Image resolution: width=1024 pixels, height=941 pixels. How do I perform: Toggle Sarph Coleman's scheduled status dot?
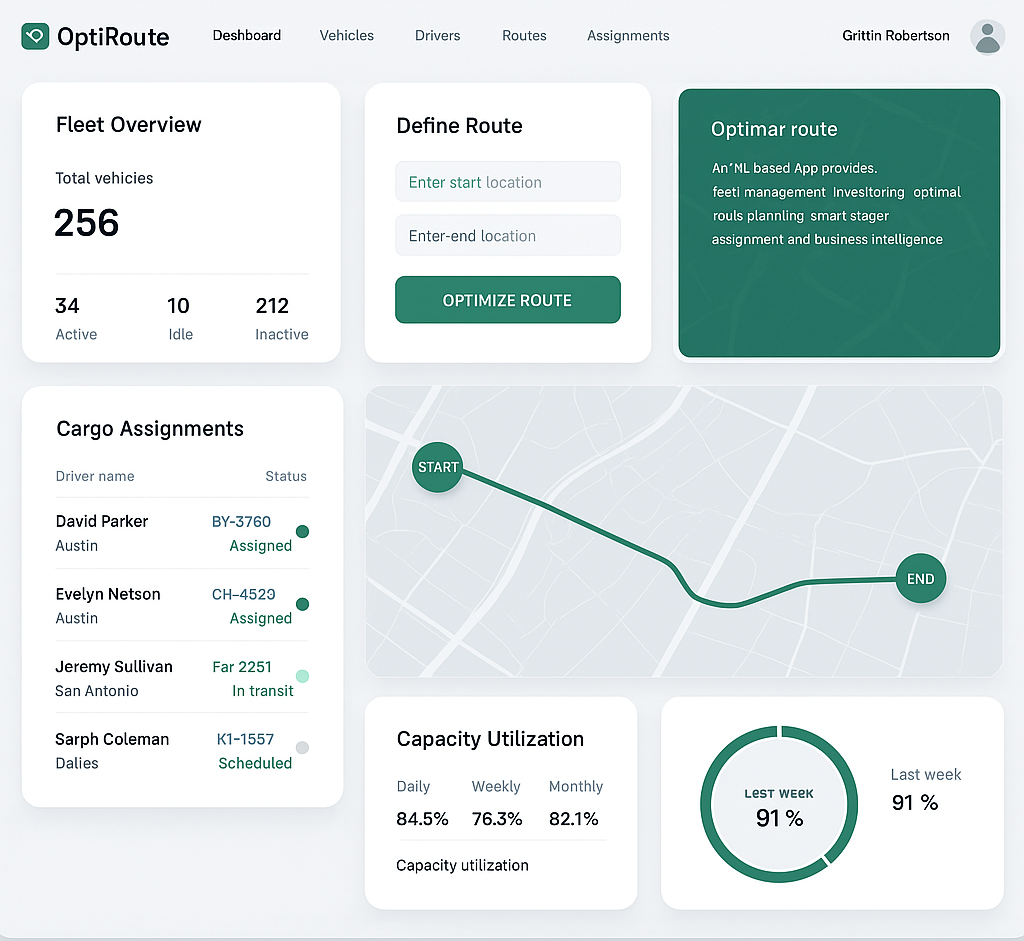(x=302, y=749)
